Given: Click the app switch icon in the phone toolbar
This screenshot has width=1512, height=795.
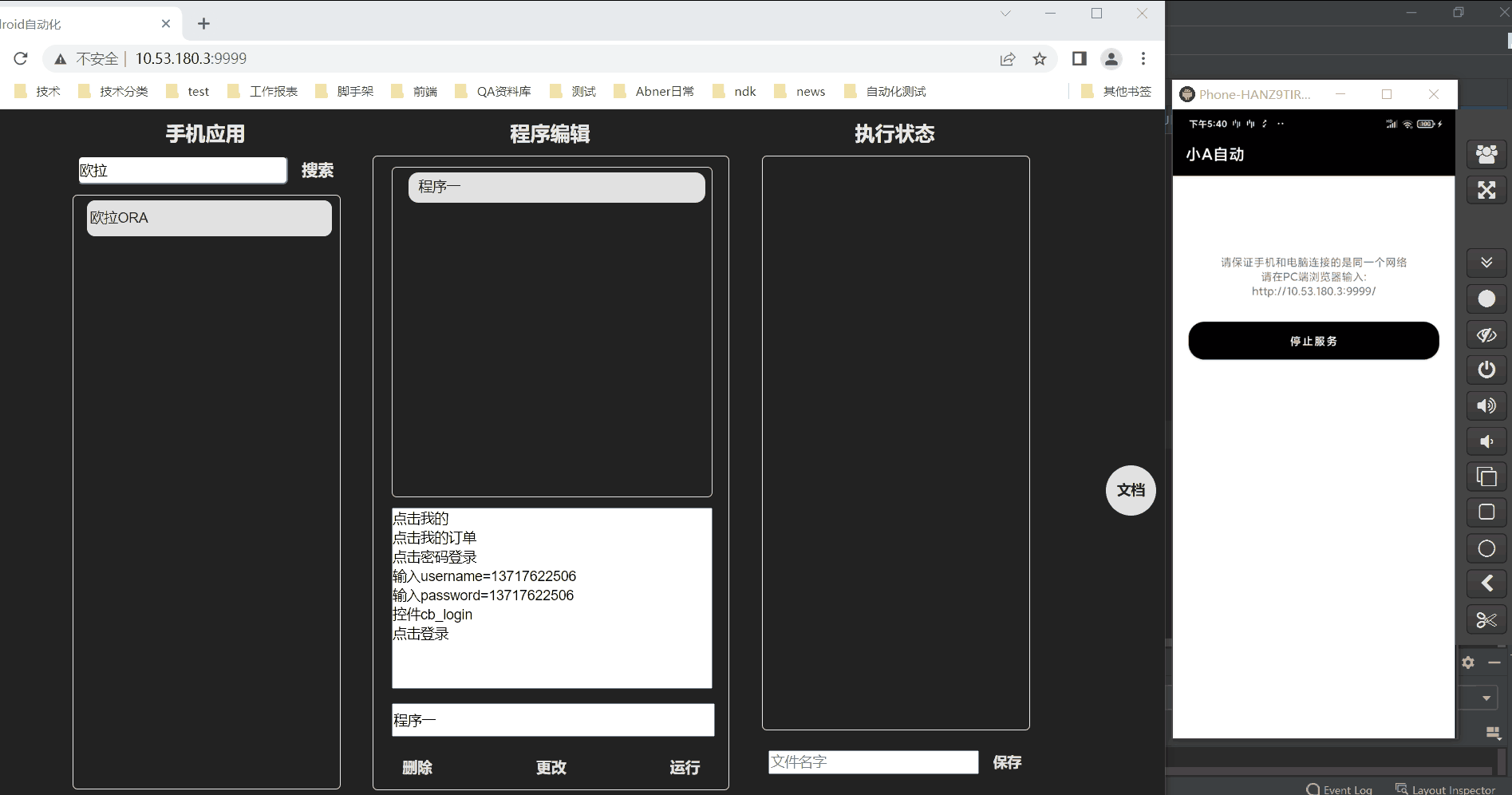Looking at the screenshot, I should pyautogui.click(x=1486, y=477).
